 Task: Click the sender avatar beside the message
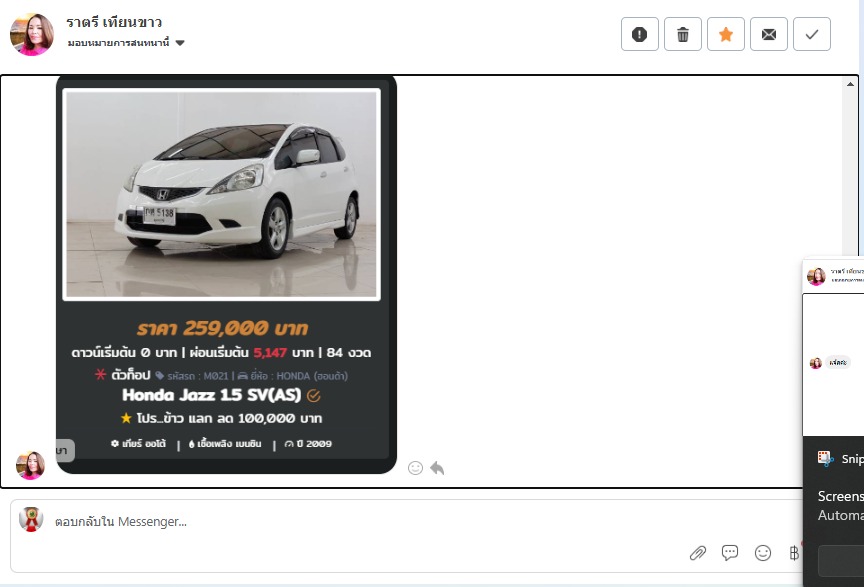[31, 465]
